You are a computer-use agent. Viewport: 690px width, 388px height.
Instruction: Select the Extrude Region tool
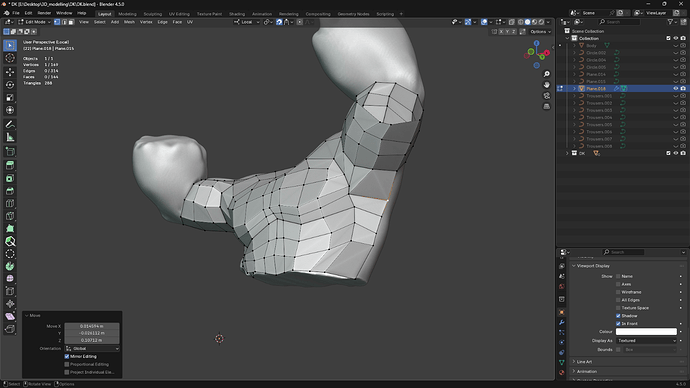coord(10,165)
